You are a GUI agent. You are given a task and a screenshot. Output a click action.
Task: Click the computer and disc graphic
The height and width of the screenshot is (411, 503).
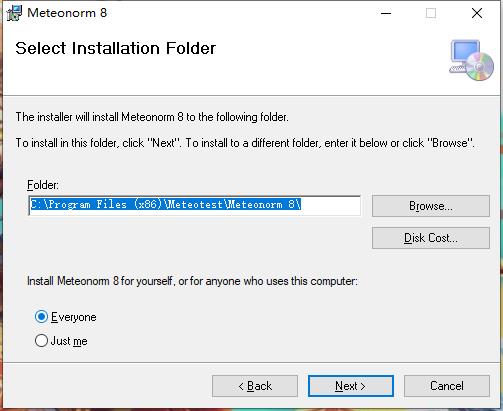[x=471, y=60]
